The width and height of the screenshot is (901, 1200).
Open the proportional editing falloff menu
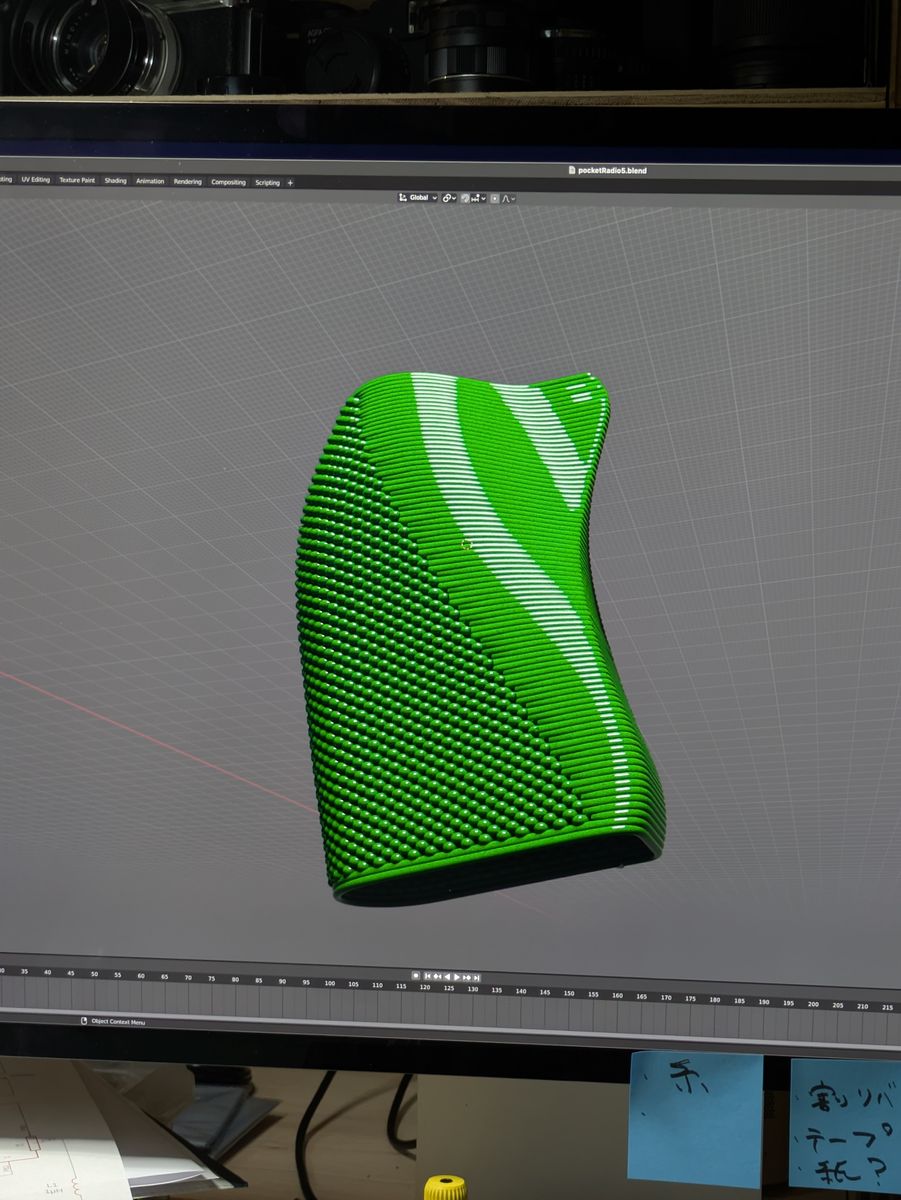pyautogui.click(x=508, y=198)
